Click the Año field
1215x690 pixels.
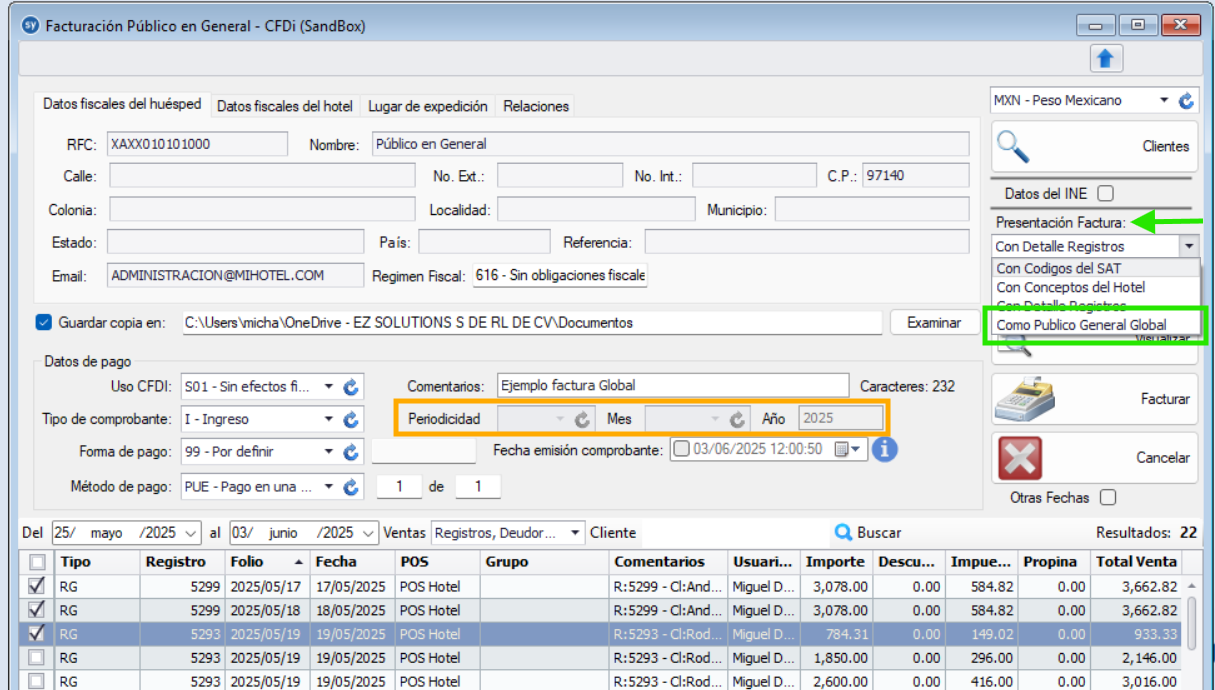840,419
